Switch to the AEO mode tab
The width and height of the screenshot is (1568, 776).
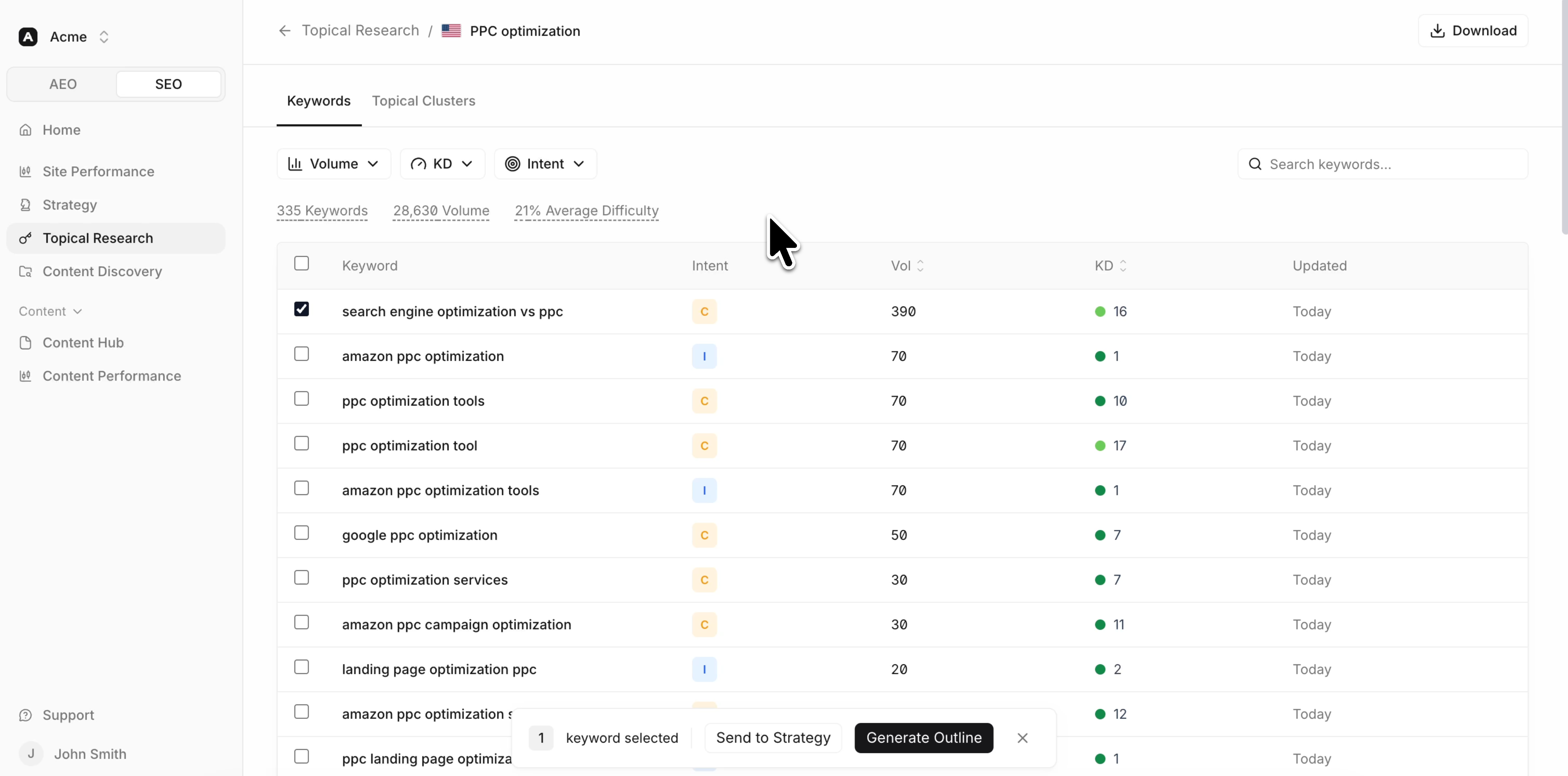pyautogui.click(x=63, y=84)
